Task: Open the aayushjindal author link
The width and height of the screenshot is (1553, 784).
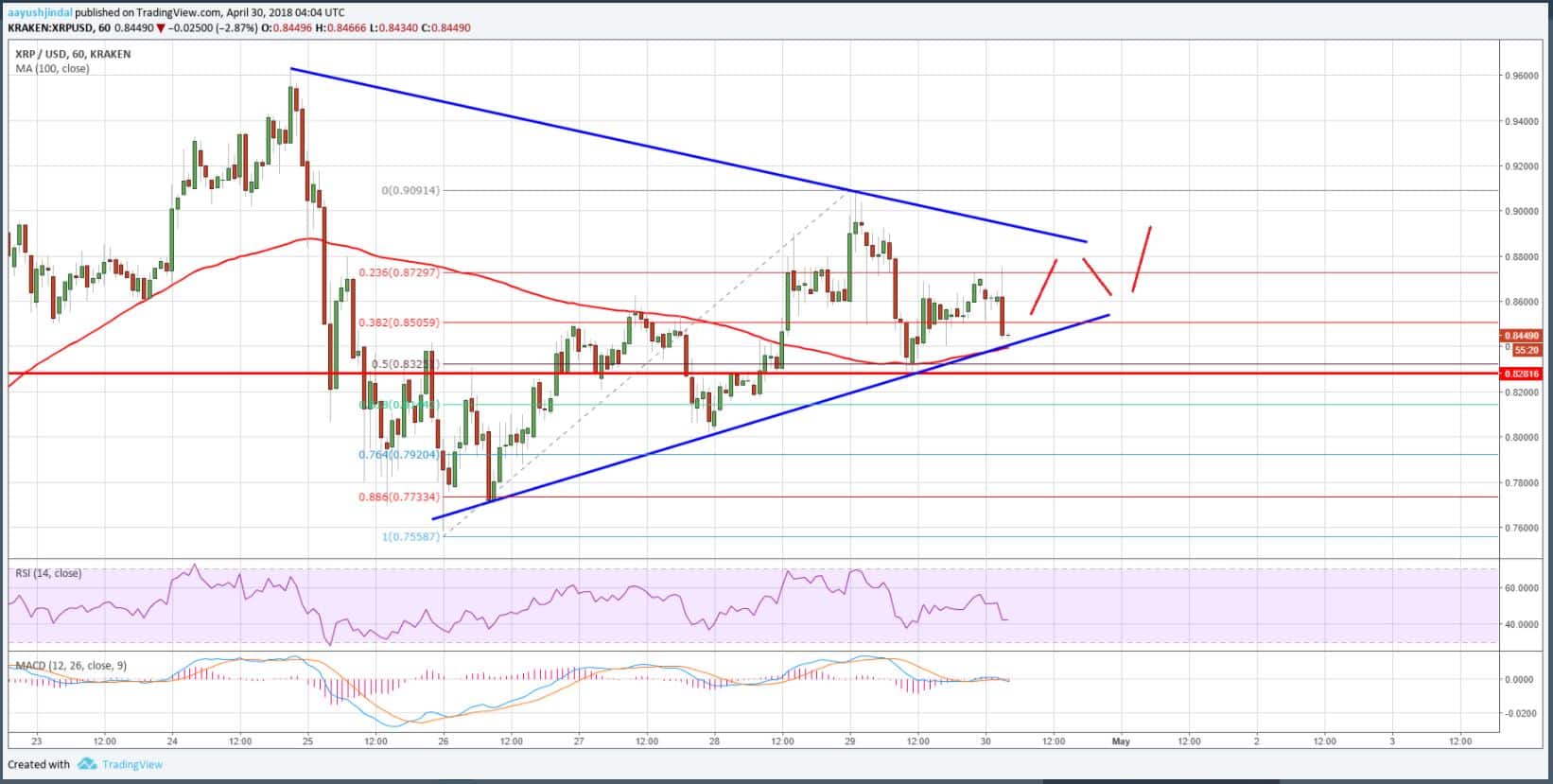Action: [42, 13]
